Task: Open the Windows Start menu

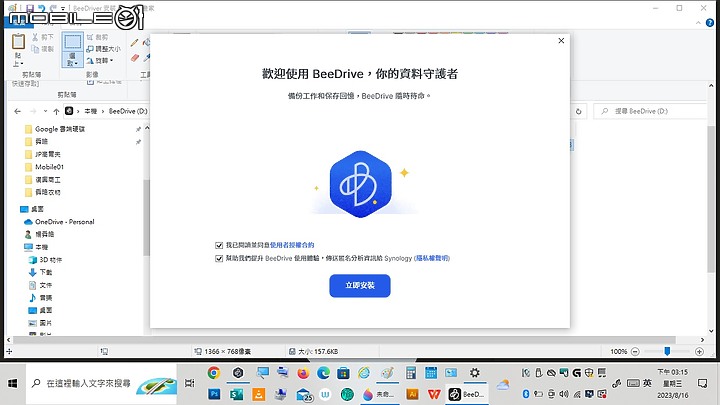Action: click(12, 383)
